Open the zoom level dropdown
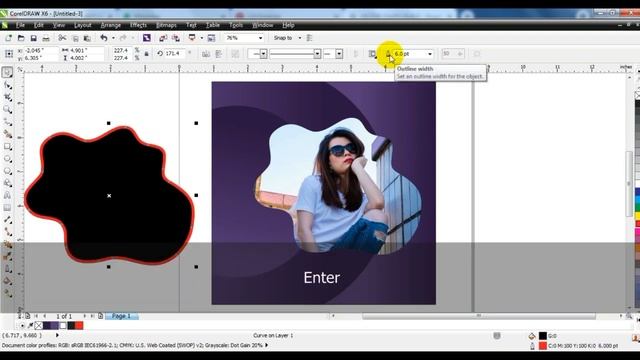This screenshot has height=360, width=640. 260,38
